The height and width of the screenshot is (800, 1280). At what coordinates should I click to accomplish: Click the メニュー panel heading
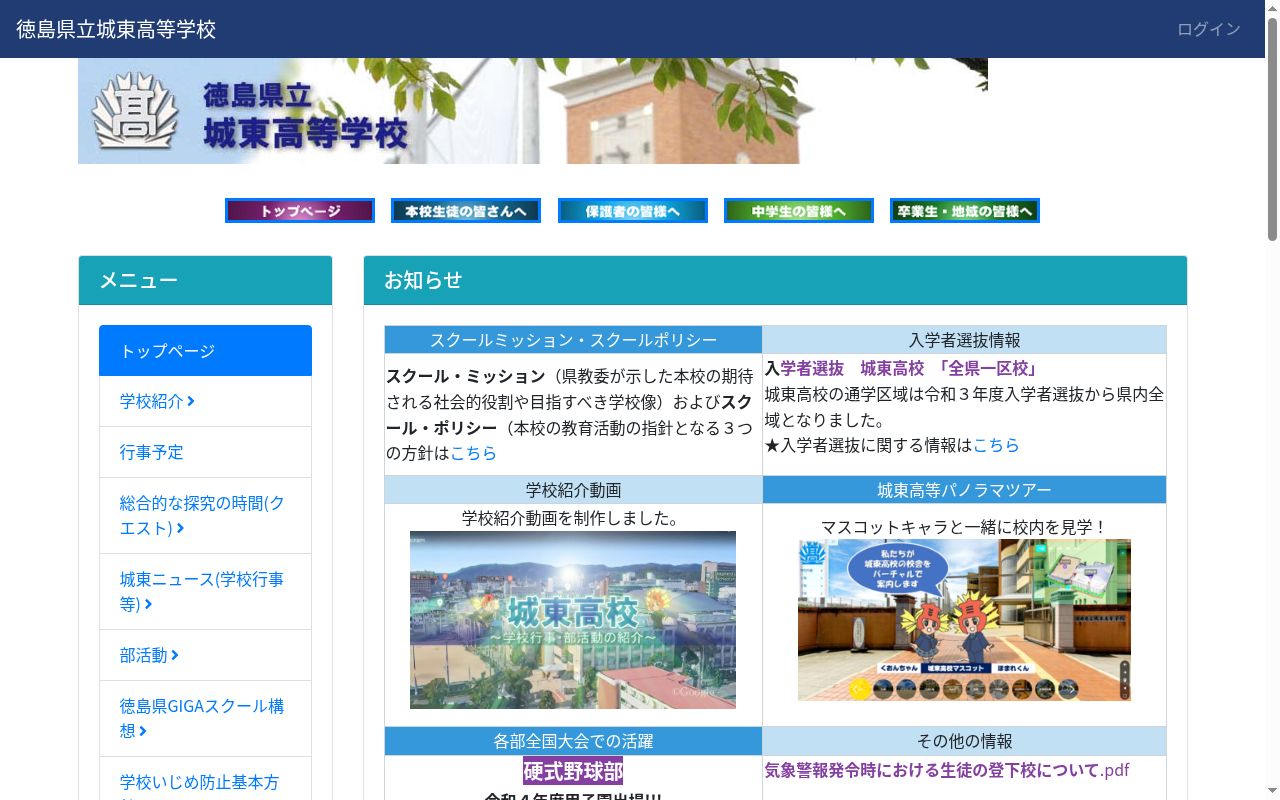pos(205,280)
